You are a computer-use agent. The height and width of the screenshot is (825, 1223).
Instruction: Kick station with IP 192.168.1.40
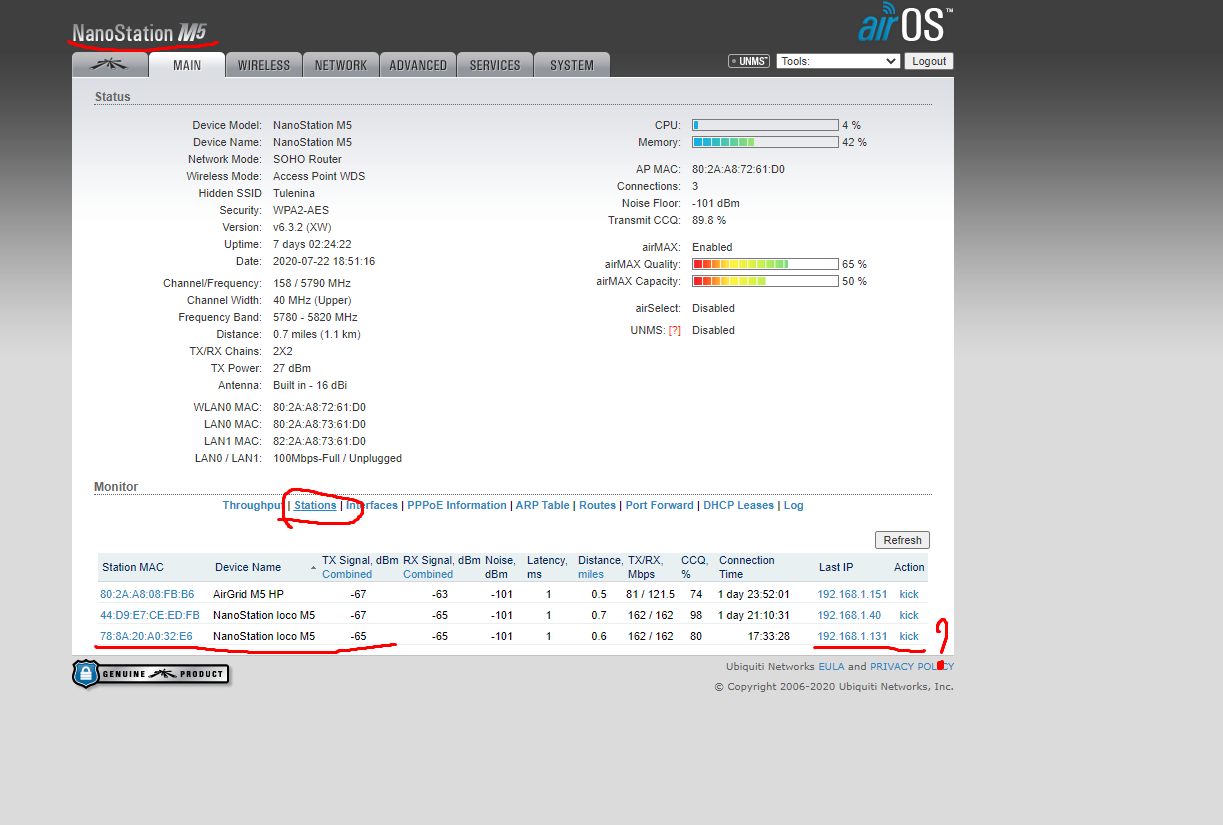click(x=908, y=615)
